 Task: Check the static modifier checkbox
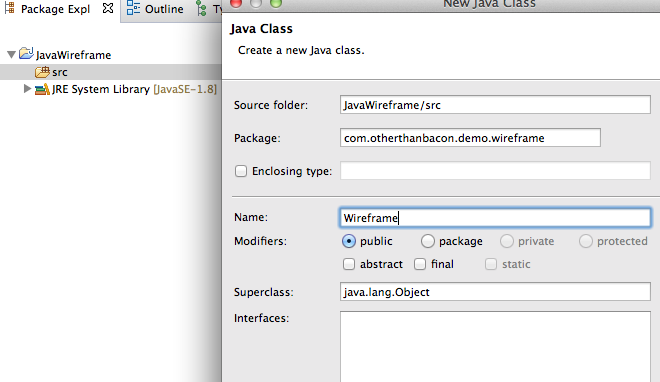pyautogui.click(x=491, y=264)
